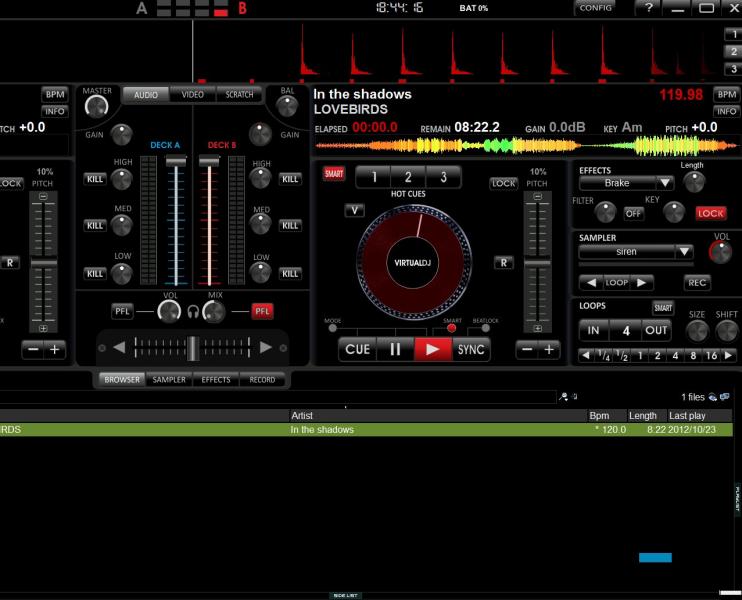Click the play button on deck B

432,349
